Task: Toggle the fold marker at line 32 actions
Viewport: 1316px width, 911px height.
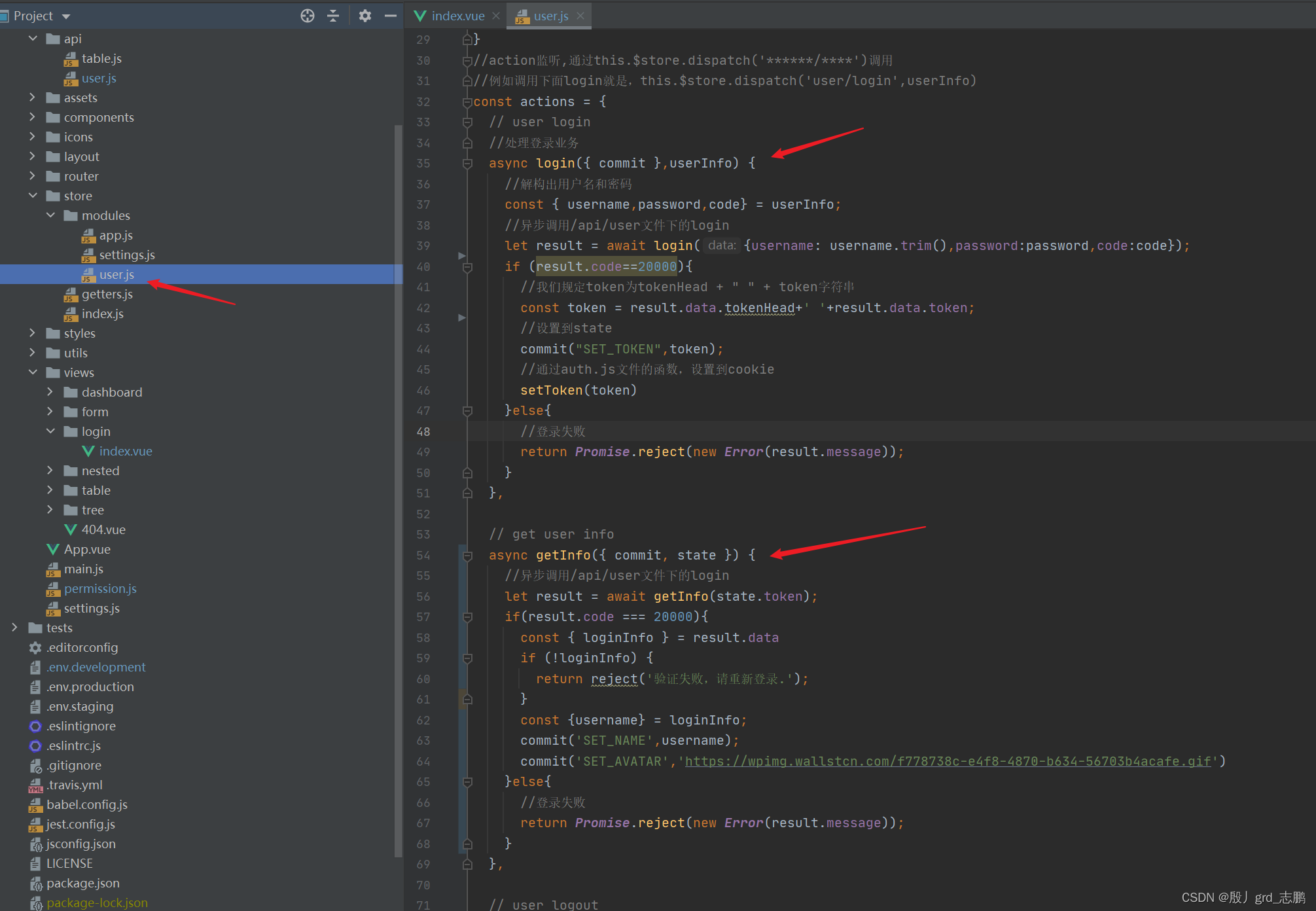Action: tap(467, 102)
